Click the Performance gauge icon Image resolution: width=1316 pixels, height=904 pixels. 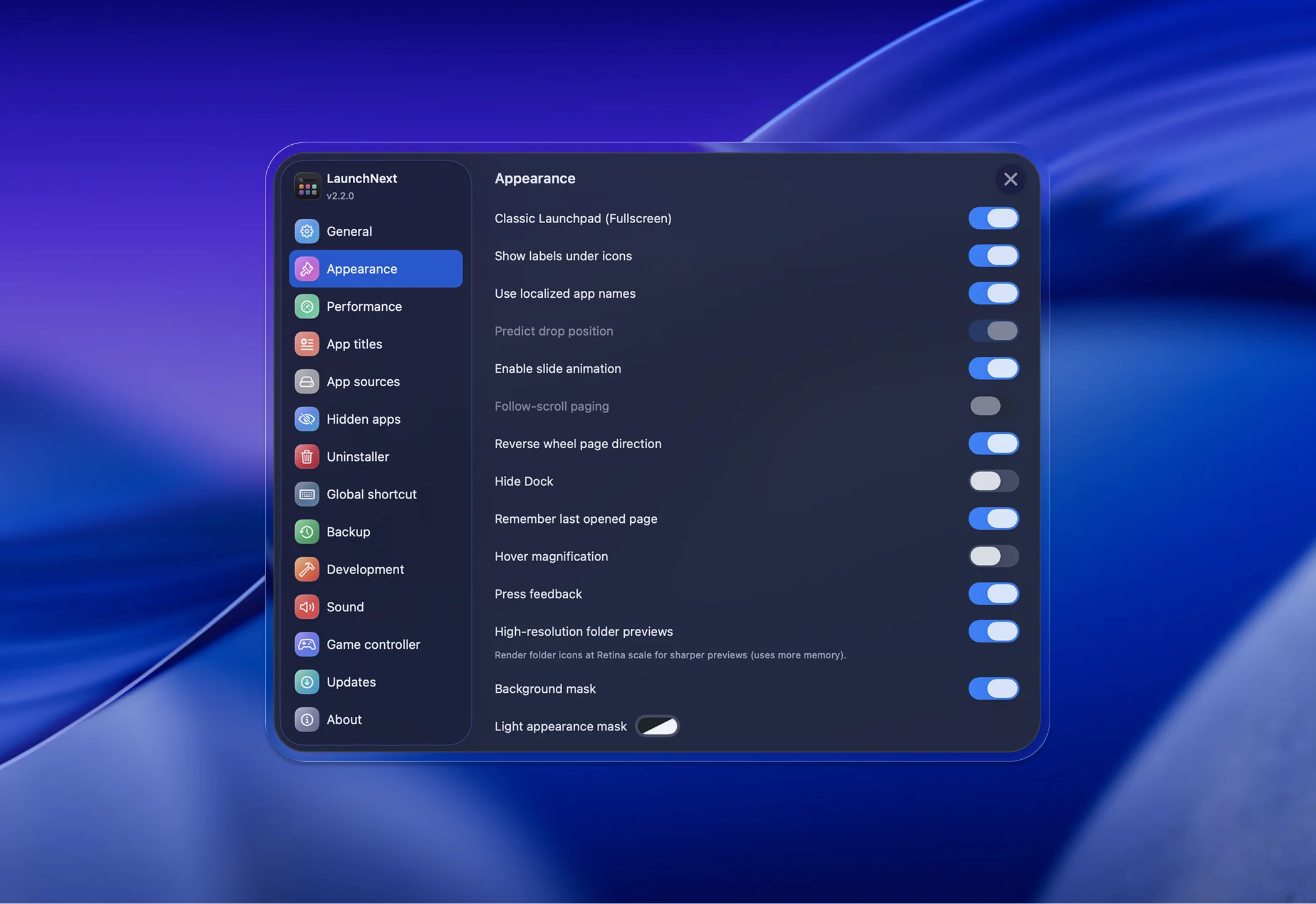(x=306, y=307)
